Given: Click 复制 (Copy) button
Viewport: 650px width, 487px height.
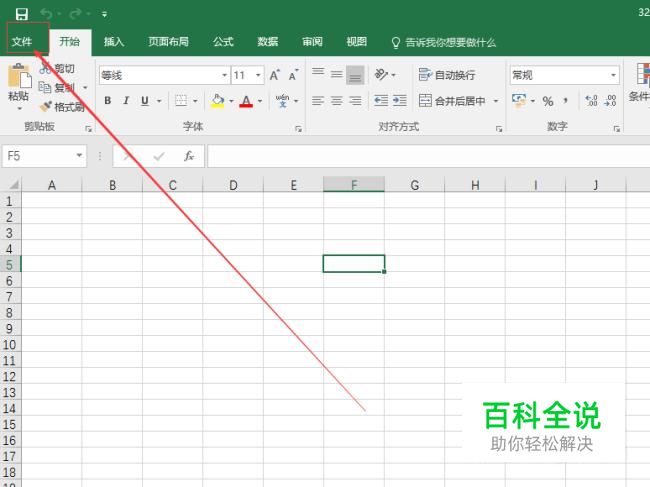Looking at the screenshot, I should [57, 87].
